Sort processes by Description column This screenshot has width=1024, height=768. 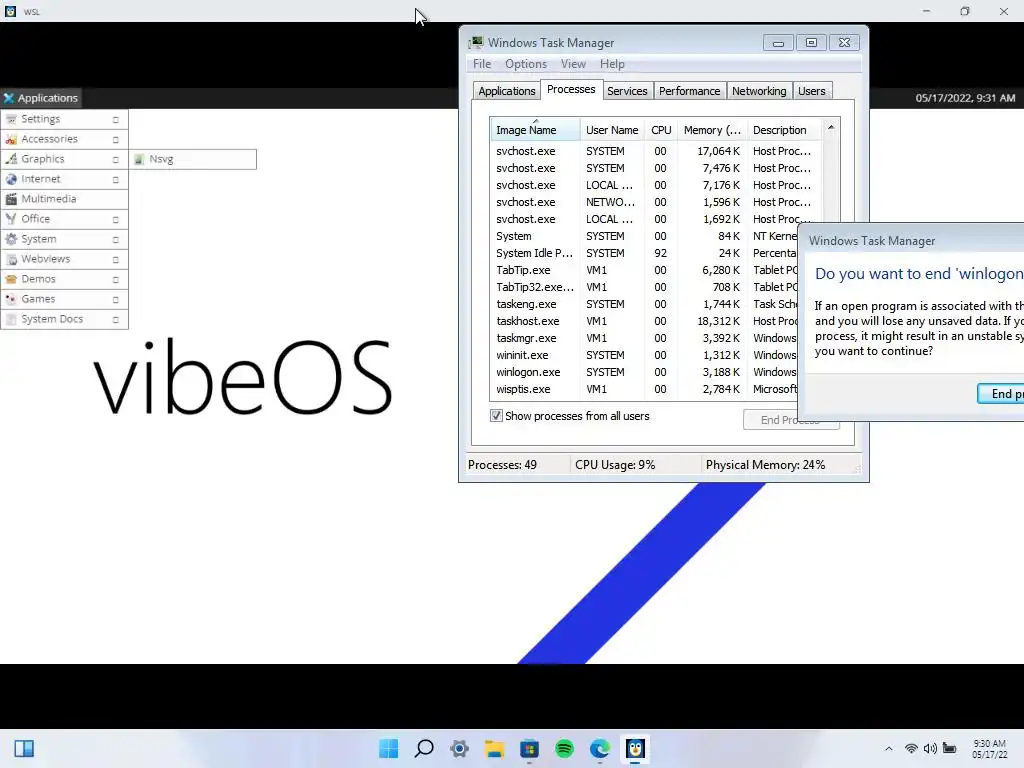click(784, 130)
